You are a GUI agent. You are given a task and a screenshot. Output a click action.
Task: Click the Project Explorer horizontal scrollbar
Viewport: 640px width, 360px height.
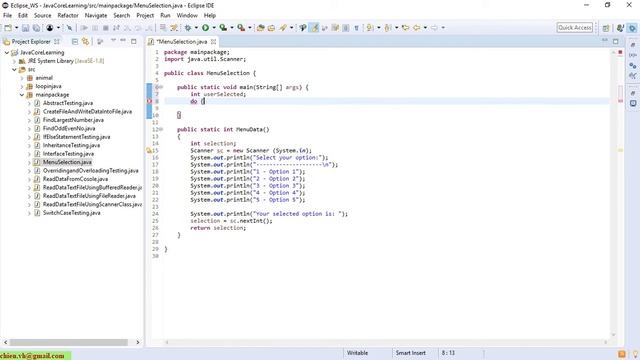pyautogui.click(x=69, y=342)
